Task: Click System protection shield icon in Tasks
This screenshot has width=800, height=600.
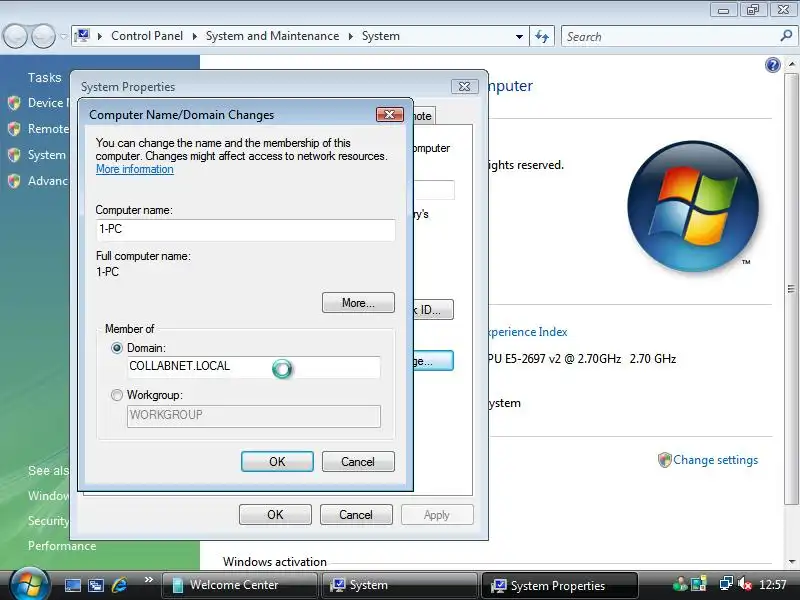Action: click(x=14, y=155)
